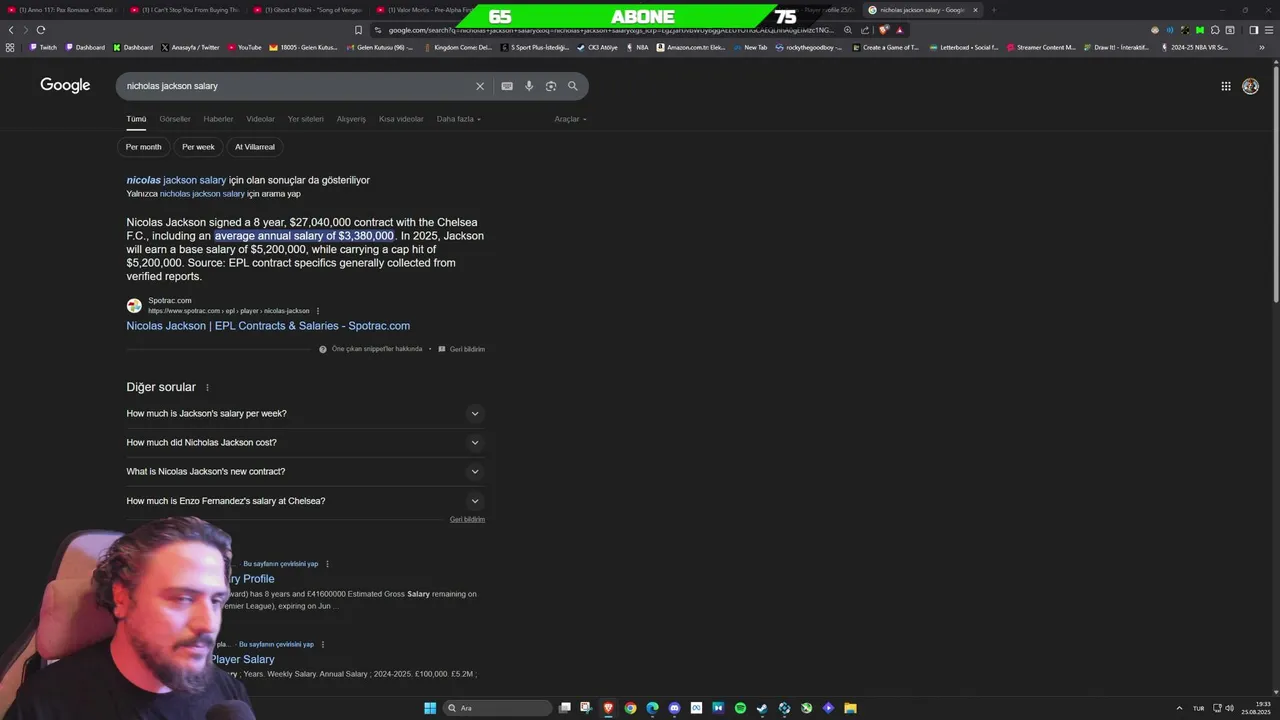Expand "How much is Jackson's salary per week?"
1280x720 pixels.
(305, 413)
